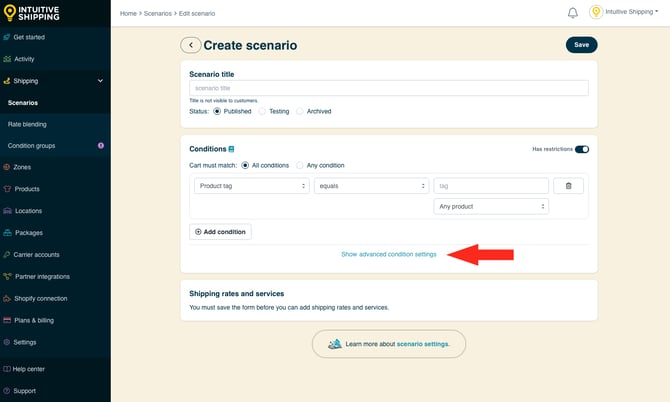Click the Shopify connection icon
The width and height of the screenshot is (670, 402).
click(7, 298)
